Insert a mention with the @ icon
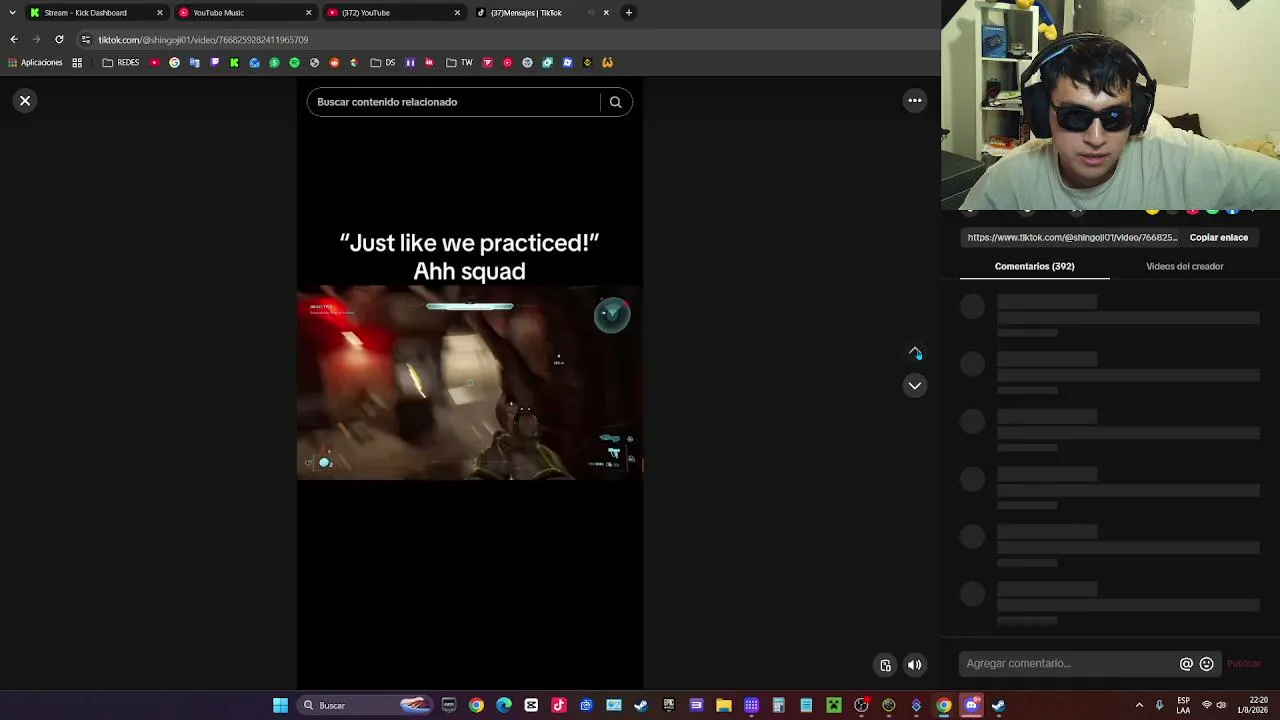1280x720 pixels. tap(1186, 664)
